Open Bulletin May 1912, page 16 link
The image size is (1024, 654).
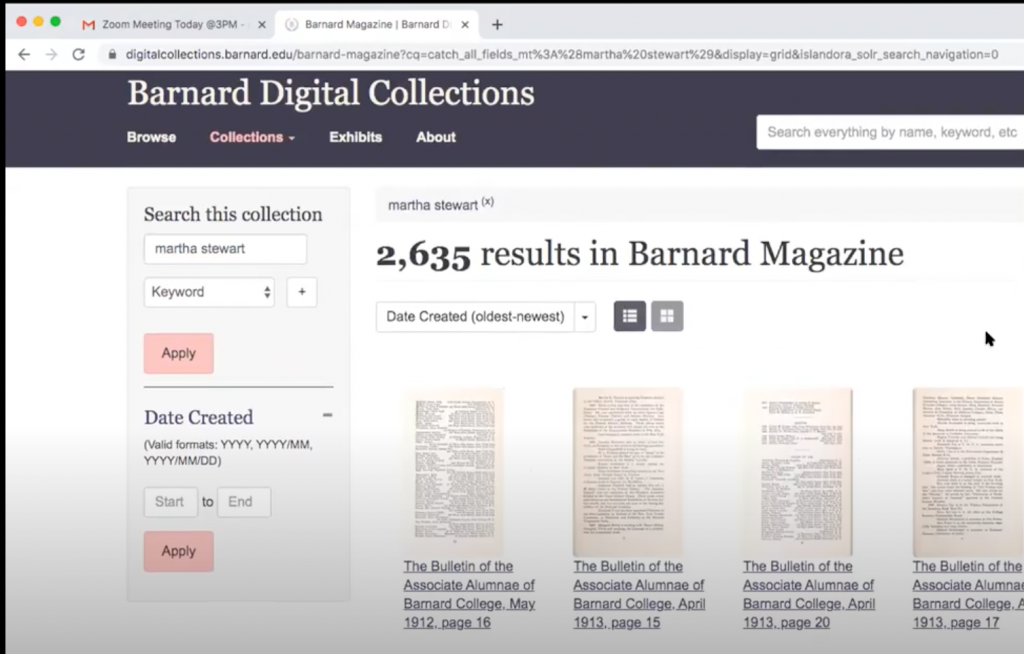pos(469,595)
